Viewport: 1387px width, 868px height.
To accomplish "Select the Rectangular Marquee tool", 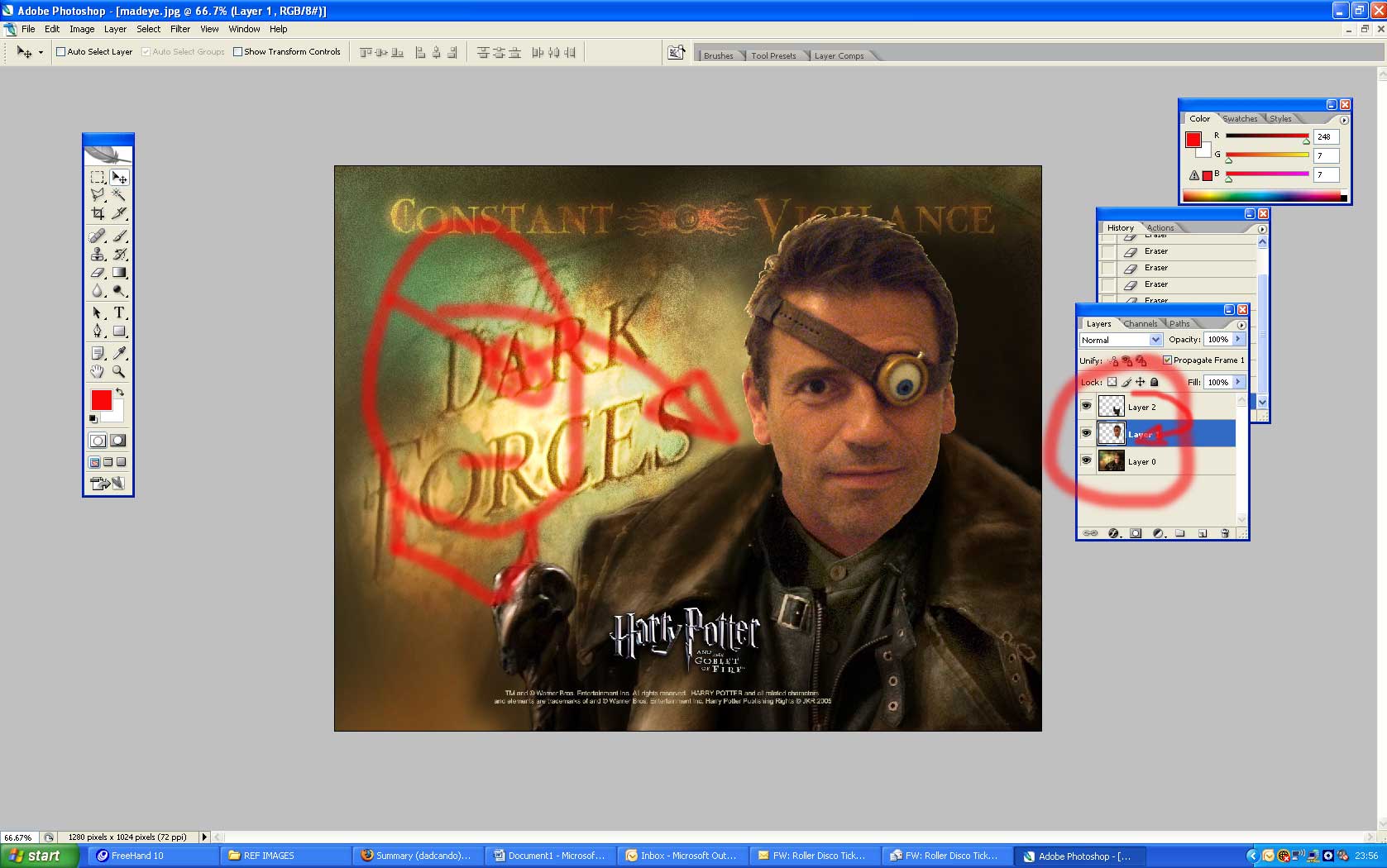I will tap(98, 177).
